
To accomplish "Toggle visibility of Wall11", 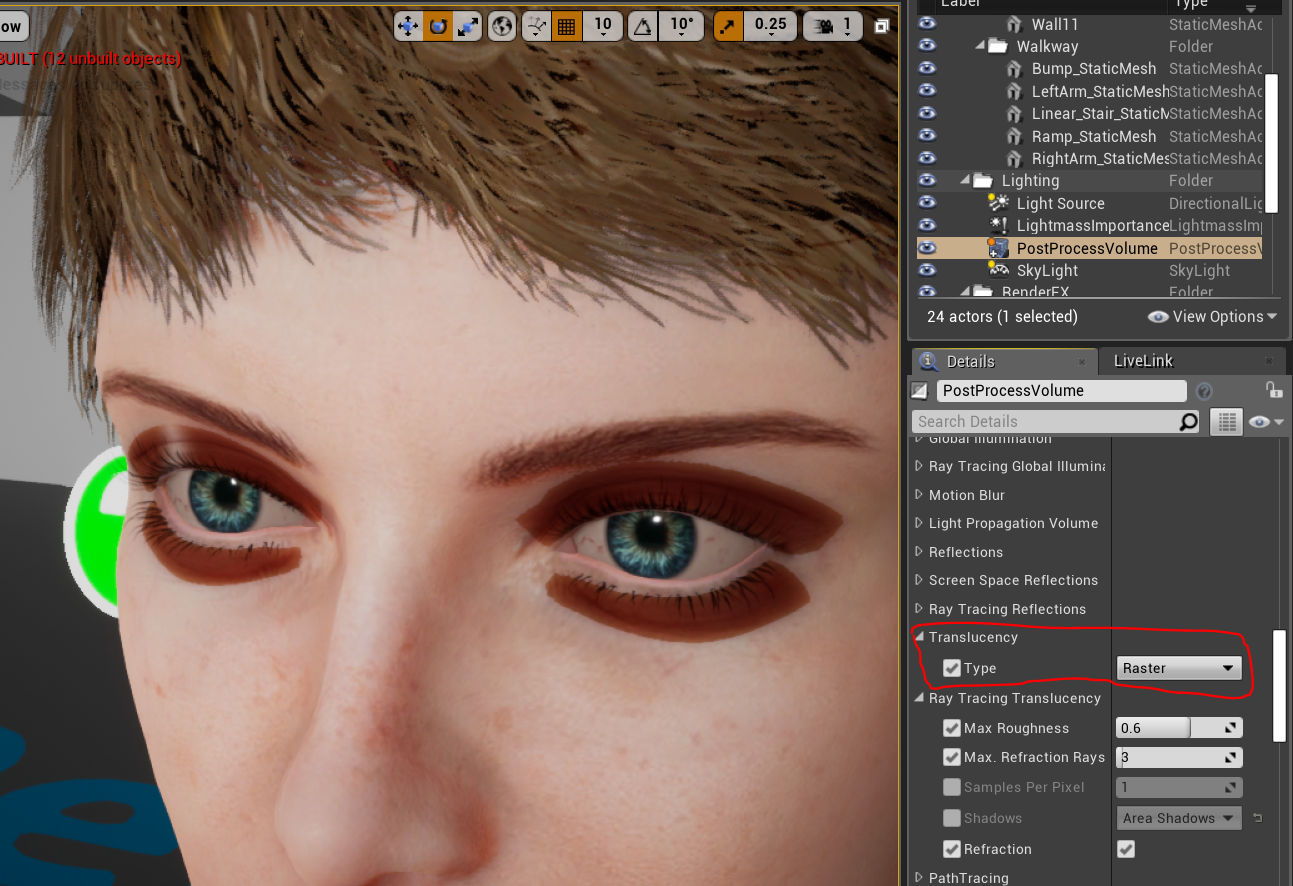I will tap(927, 24).
